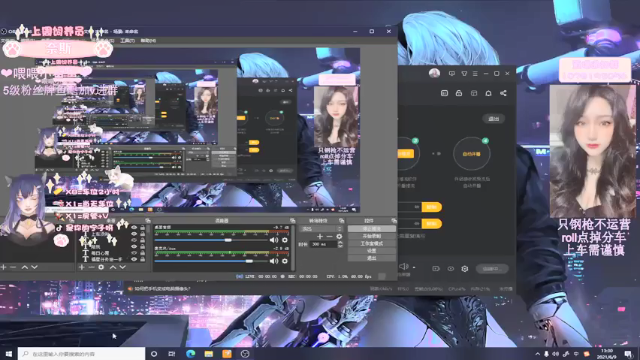The width and height of the screenshot is (640, 360).
Task: Decrease the transition duration with the down stepper
Action: (x=341, y=246)
